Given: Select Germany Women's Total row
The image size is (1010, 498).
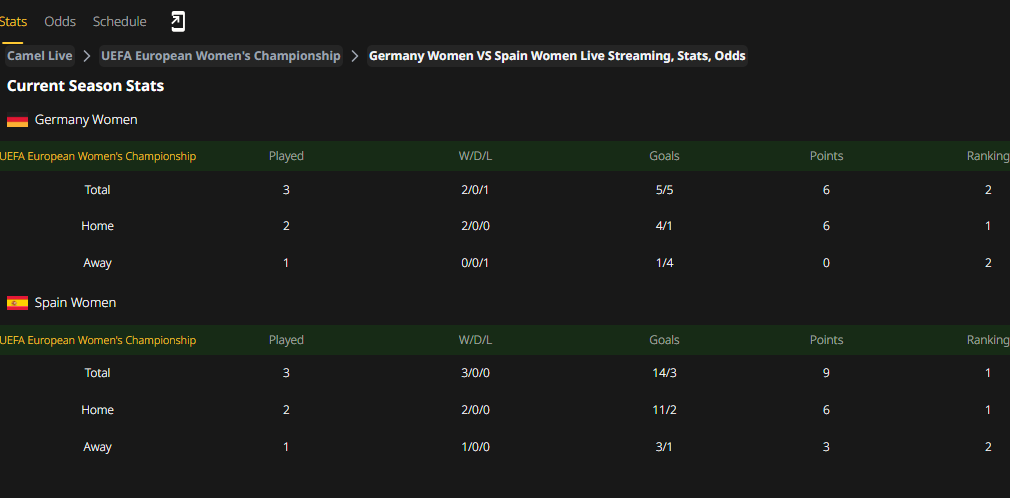Looking at the screenshot, I should click(x=505, y=190).
